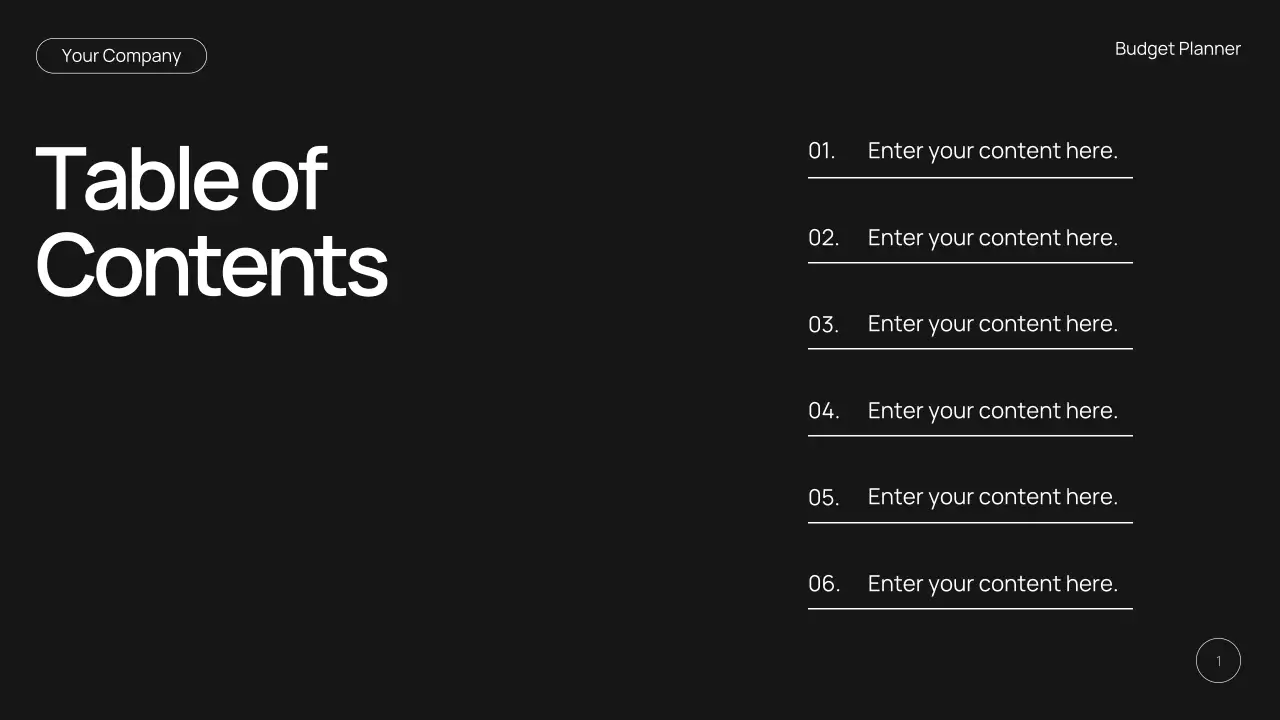
Task: Select the 03. number label
Action: click(823, 324)
